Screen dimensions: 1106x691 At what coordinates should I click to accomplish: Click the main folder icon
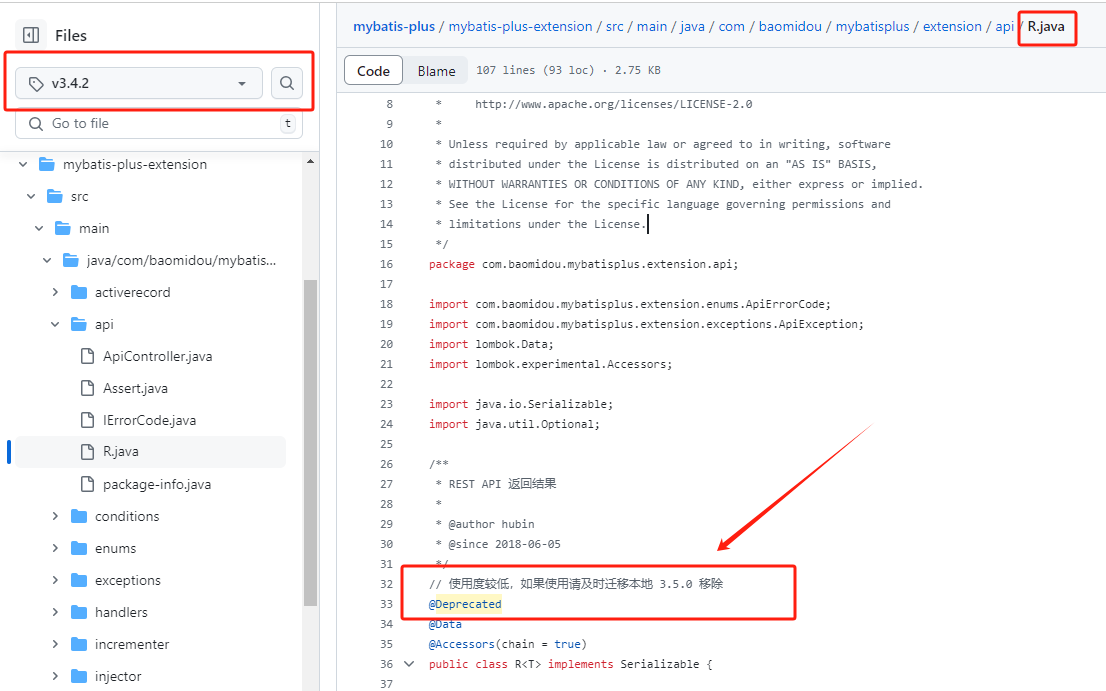pos(63,228)
